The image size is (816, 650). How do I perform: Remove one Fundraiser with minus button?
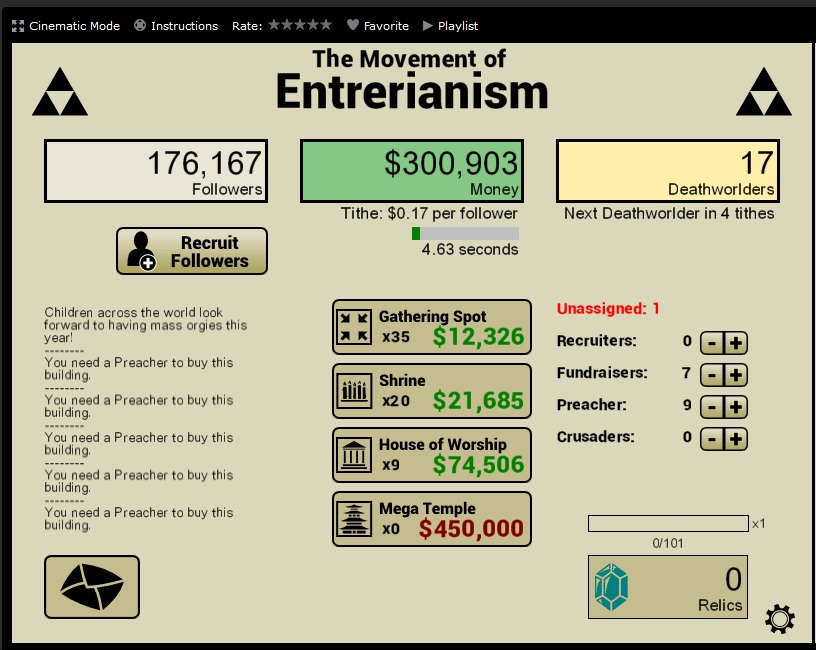point(710,375)
